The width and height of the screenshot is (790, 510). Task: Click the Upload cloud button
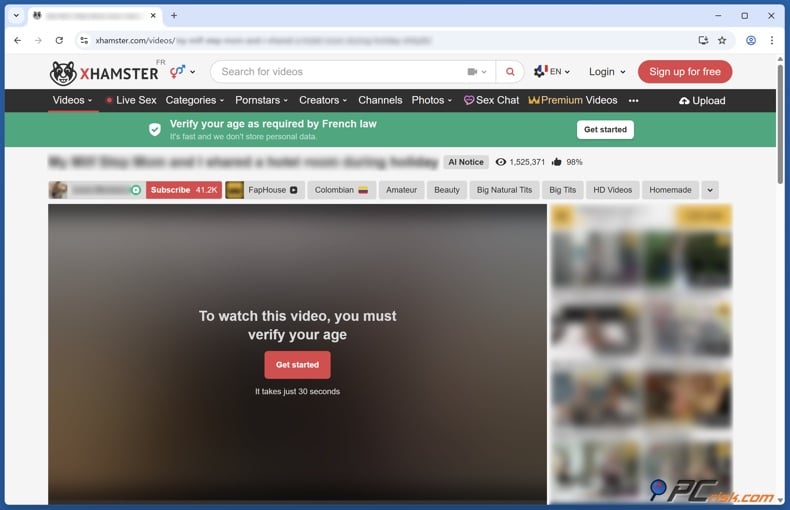702,101
